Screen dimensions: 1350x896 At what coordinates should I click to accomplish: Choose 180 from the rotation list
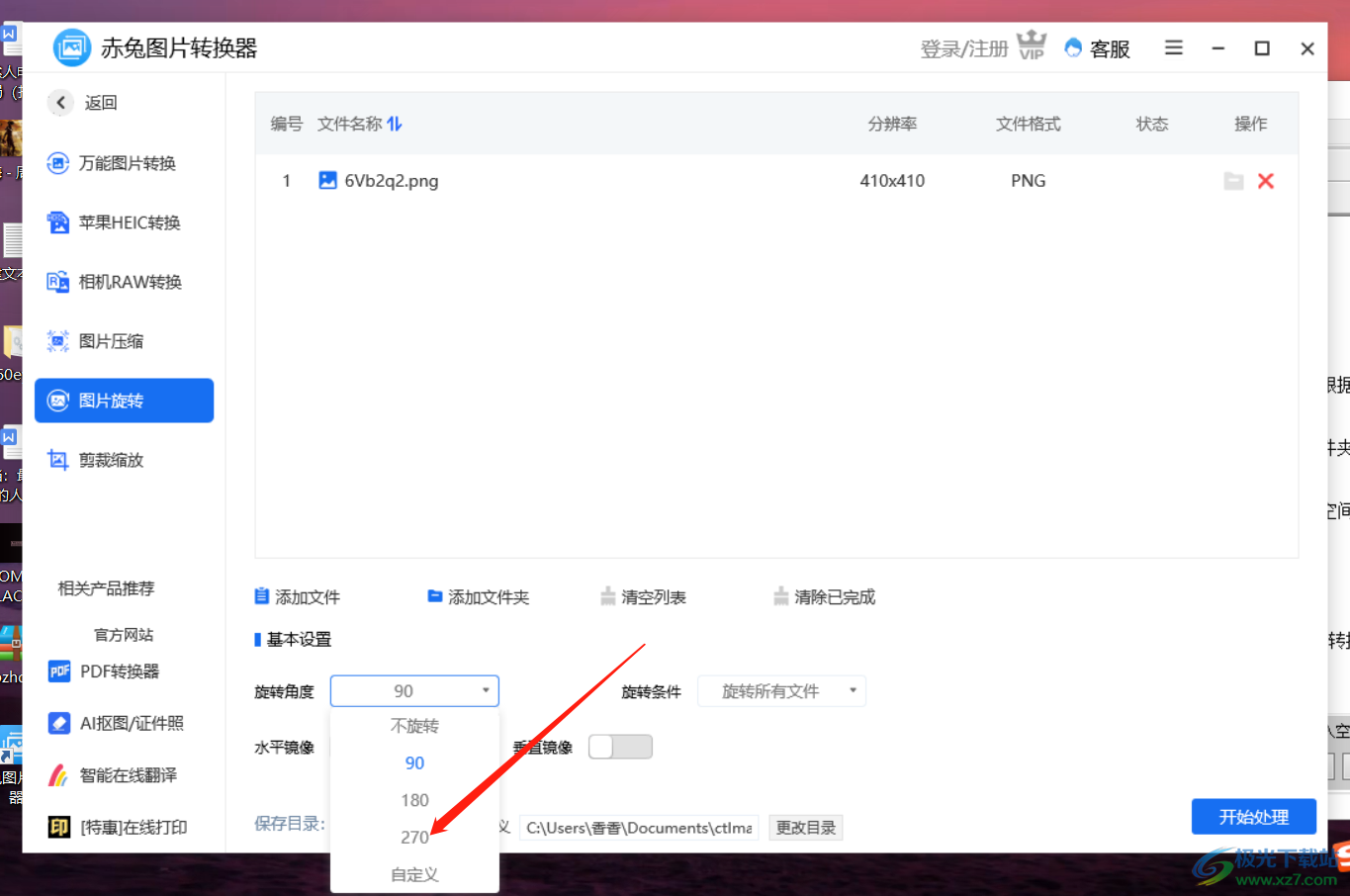(x=414, y=800)
